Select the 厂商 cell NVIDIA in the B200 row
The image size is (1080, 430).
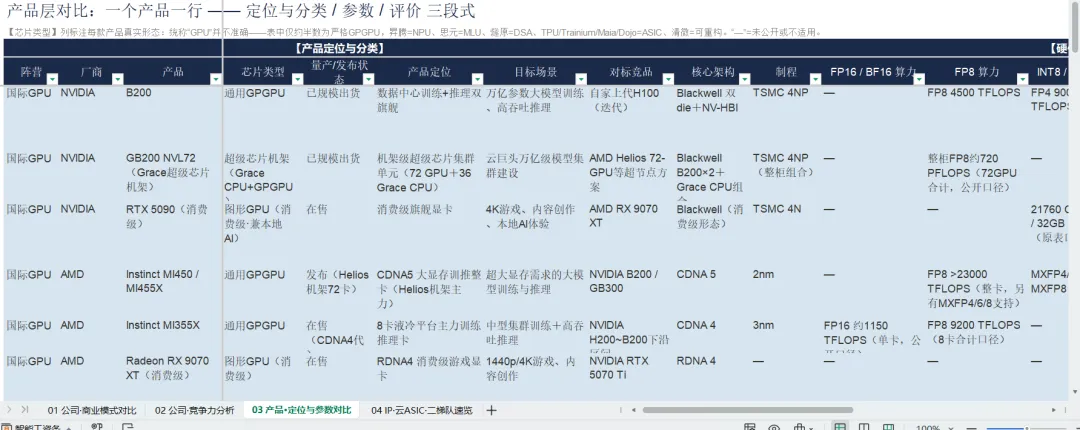point(77,92)
